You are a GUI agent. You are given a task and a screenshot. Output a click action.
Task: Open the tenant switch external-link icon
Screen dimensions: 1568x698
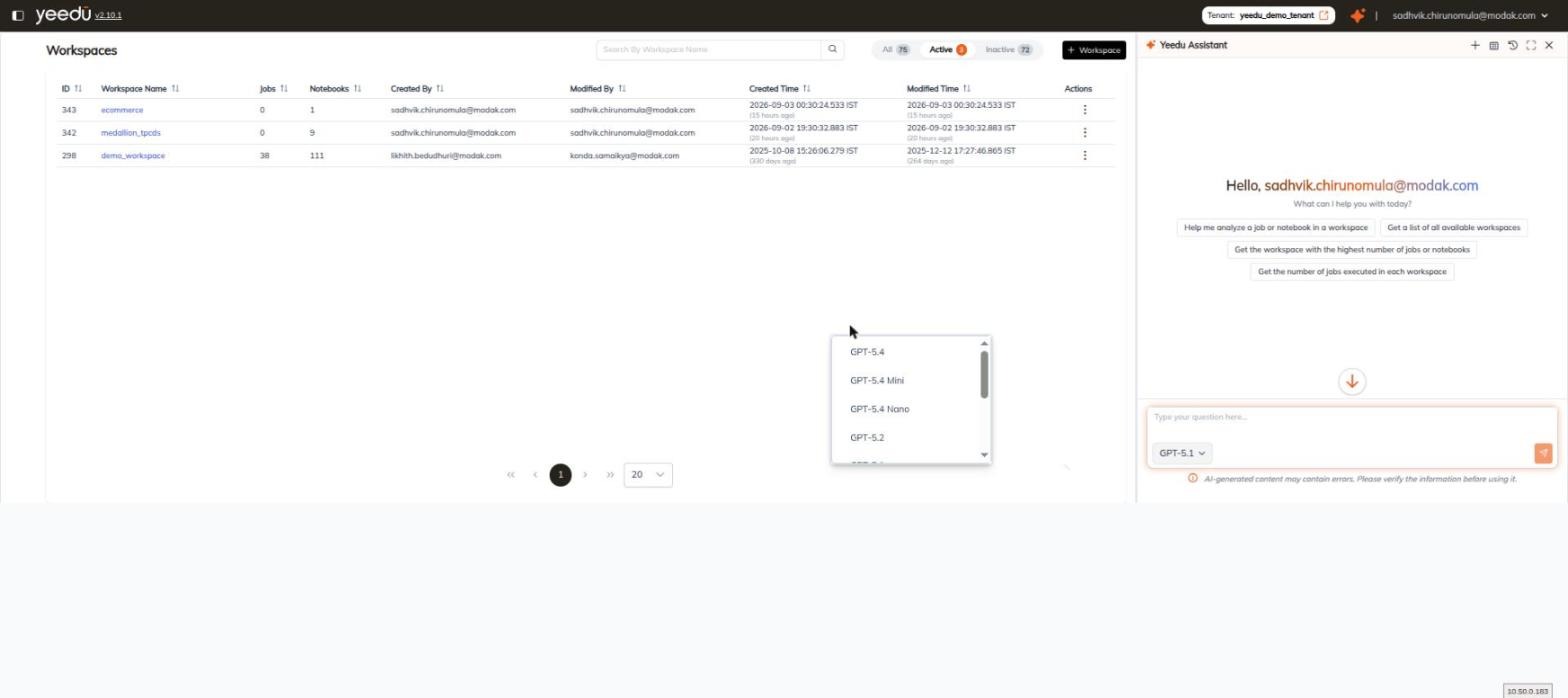click(x=1324, y=15)
